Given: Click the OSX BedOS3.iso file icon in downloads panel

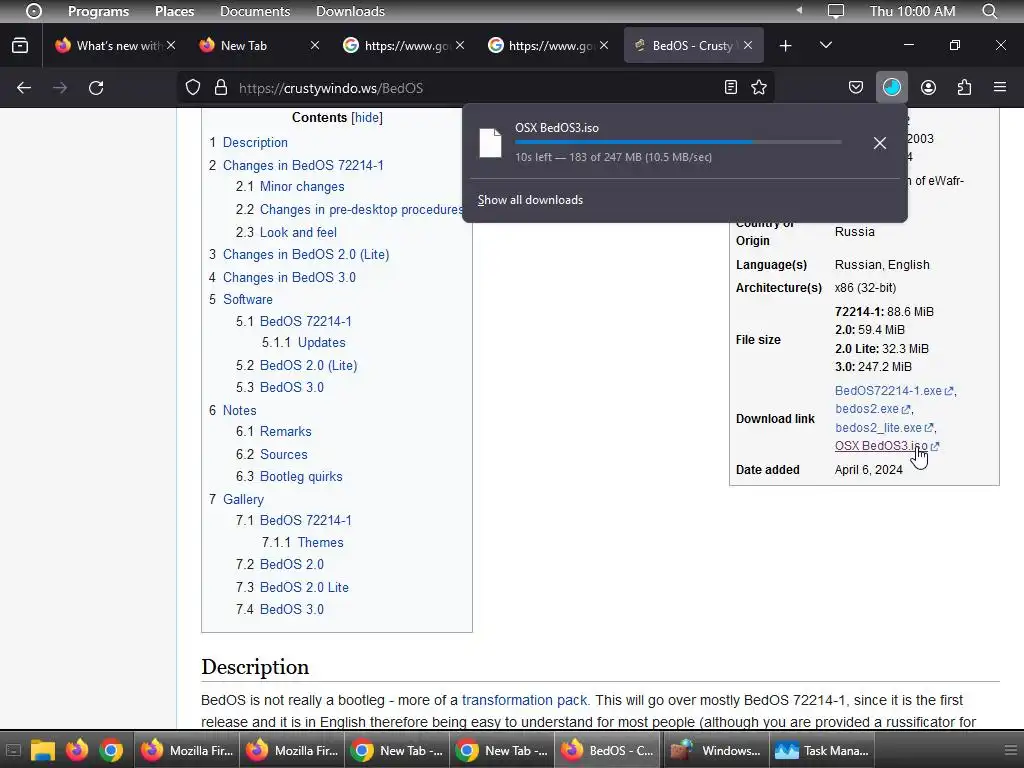Looking at the screenshot, I should point(490,143).
